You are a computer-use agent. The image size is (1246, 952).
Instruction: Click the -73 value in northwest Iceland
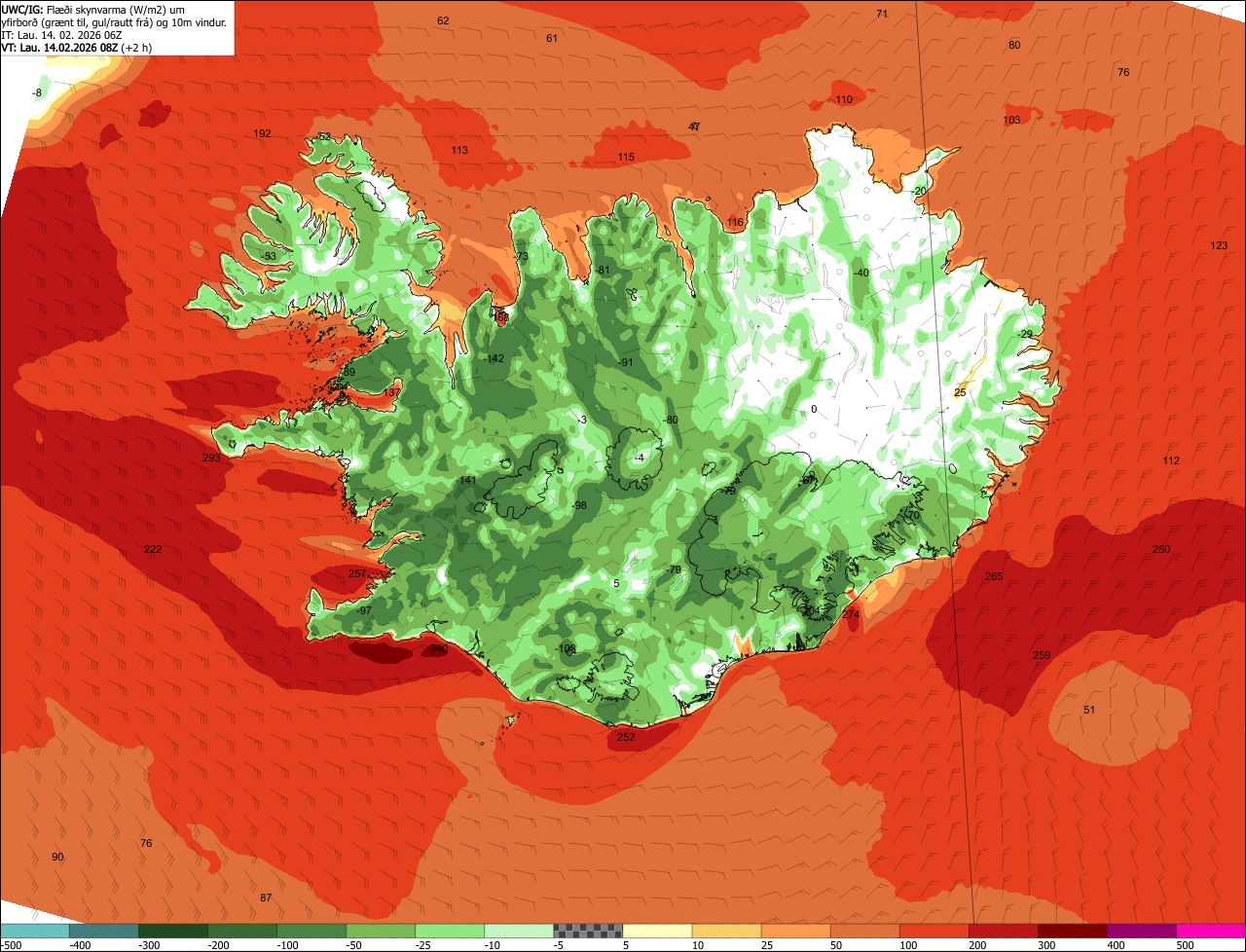tap(521, 256)
